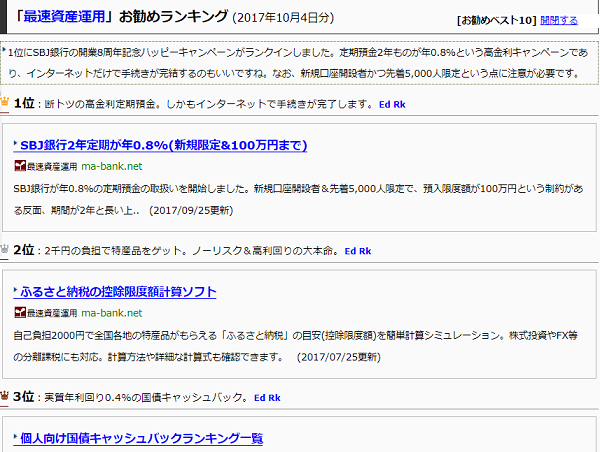The image size is (600, 452).
Task: Open SBJ銀行2年定期が年0.8% article link
Action: click(x=163, y=145)
